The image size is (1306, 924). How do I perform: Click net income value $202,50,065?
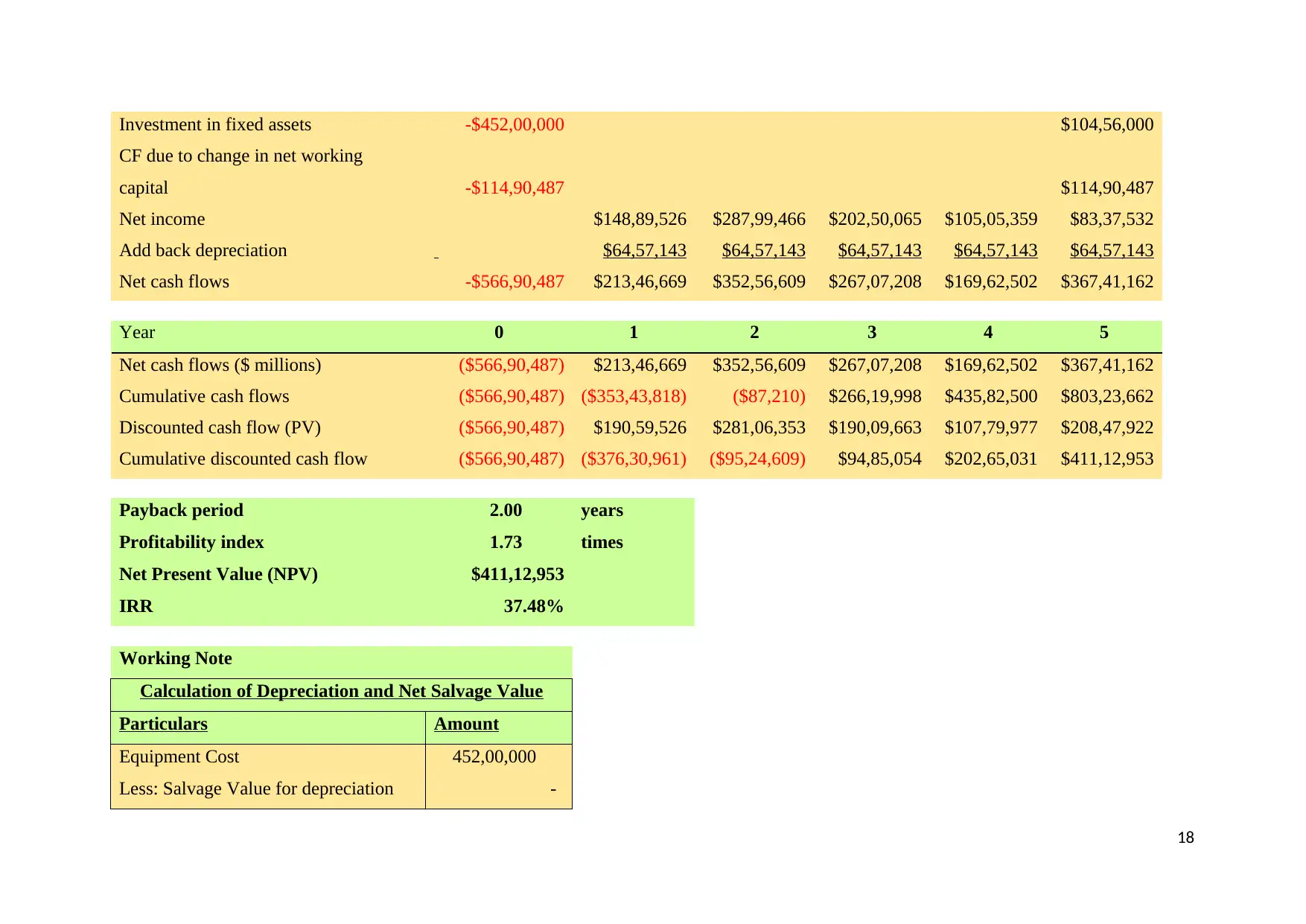pyautogui.click(x=875, y=219)
